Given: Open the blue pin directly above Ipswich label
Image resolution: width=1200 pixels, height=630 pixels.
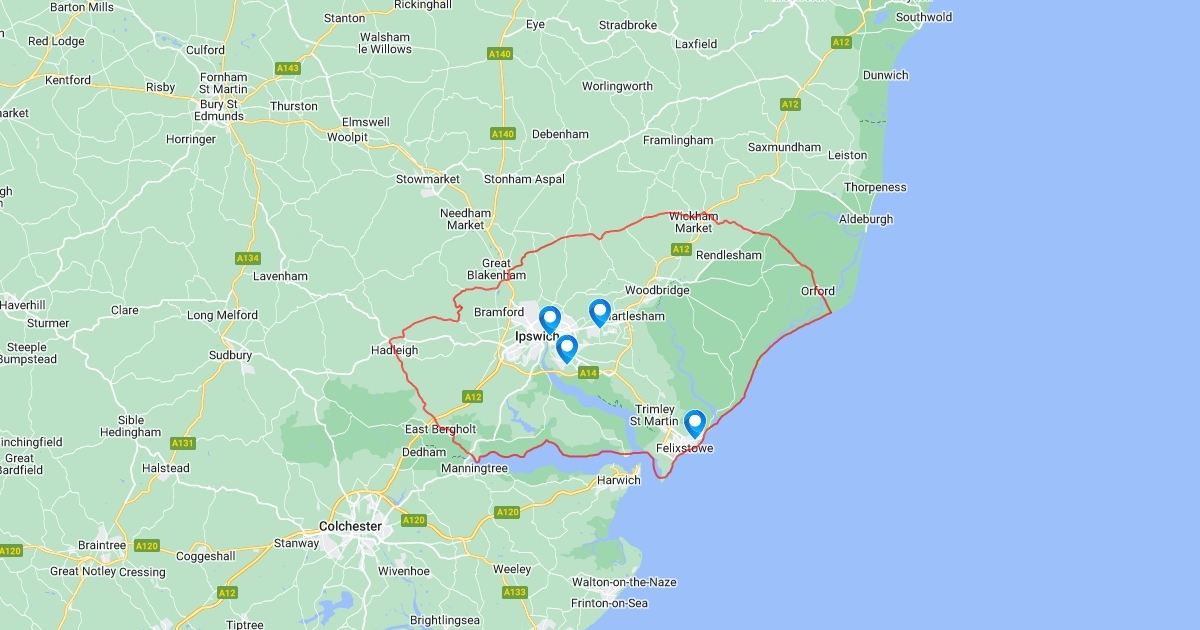Looking at the screenshot, I should 550,320.
